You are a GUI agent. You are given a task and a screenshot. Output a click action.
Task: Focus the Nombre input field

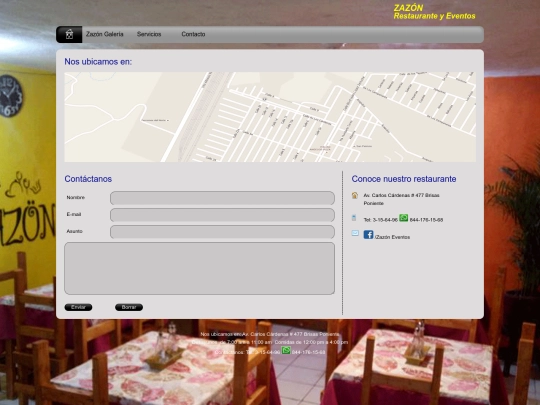(x=222, y=198)
